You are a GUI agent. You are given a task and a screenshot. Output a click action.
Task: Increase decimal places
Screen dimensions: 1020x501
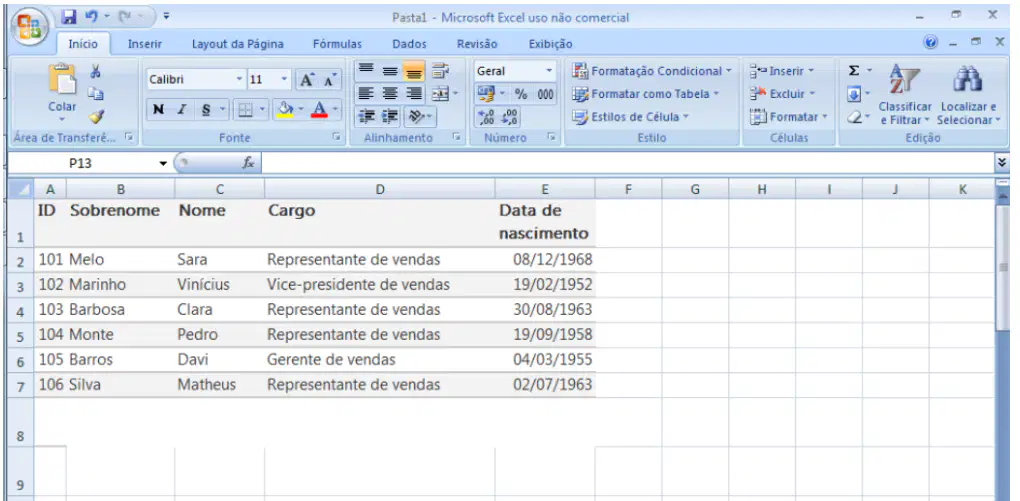pyautogui.click(x=485, y=117)
